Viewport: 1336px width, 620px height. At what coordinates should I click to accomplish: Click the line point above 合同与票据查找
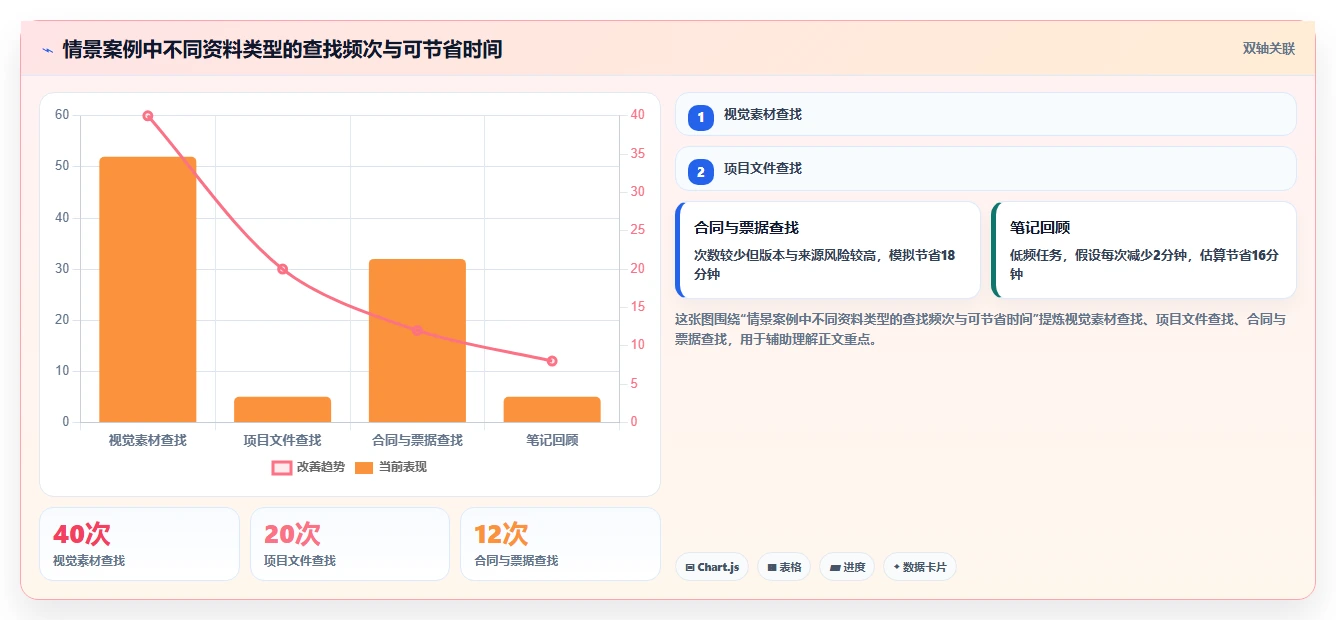pyautogui.click(x=417, y=330)
